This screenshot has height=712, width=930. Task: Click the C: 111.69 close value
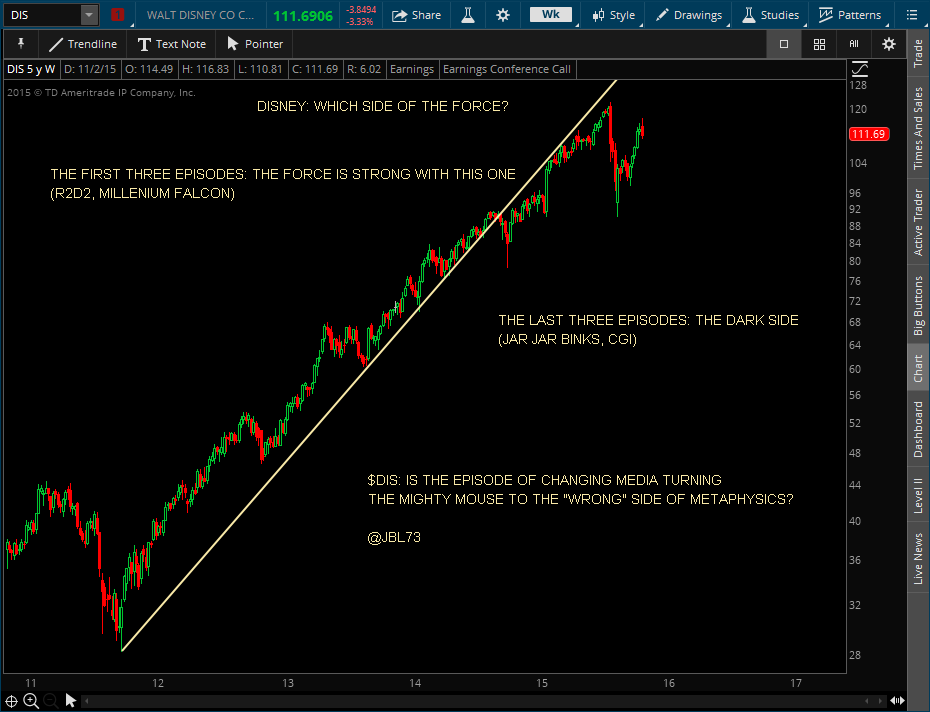click(316, 69)
